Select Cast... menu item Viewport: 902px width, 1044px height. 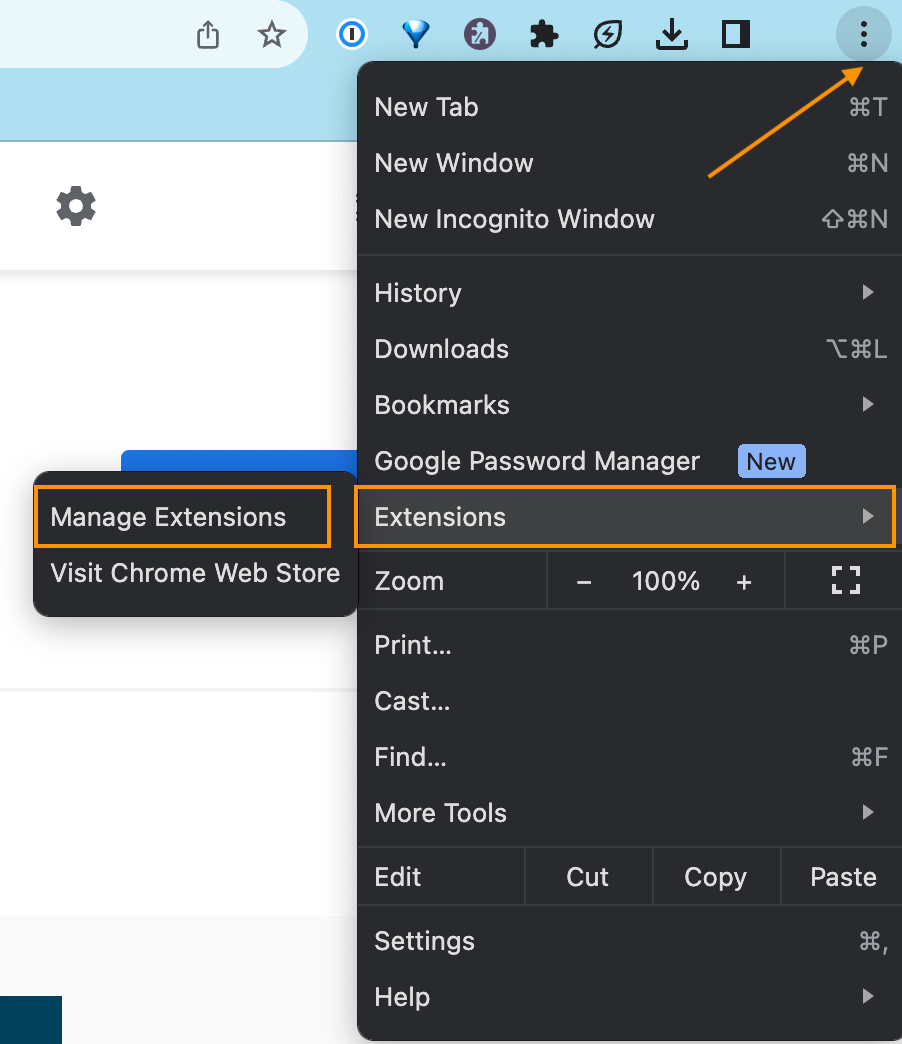(630, 701)
